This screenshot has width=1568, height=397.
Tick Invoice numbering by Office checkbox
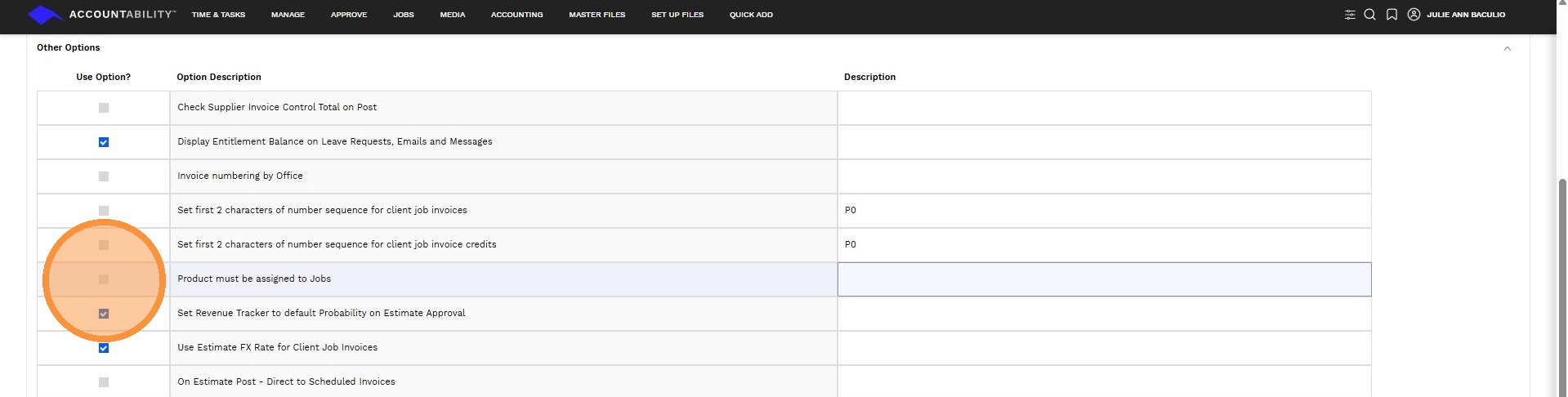(104, 176)
